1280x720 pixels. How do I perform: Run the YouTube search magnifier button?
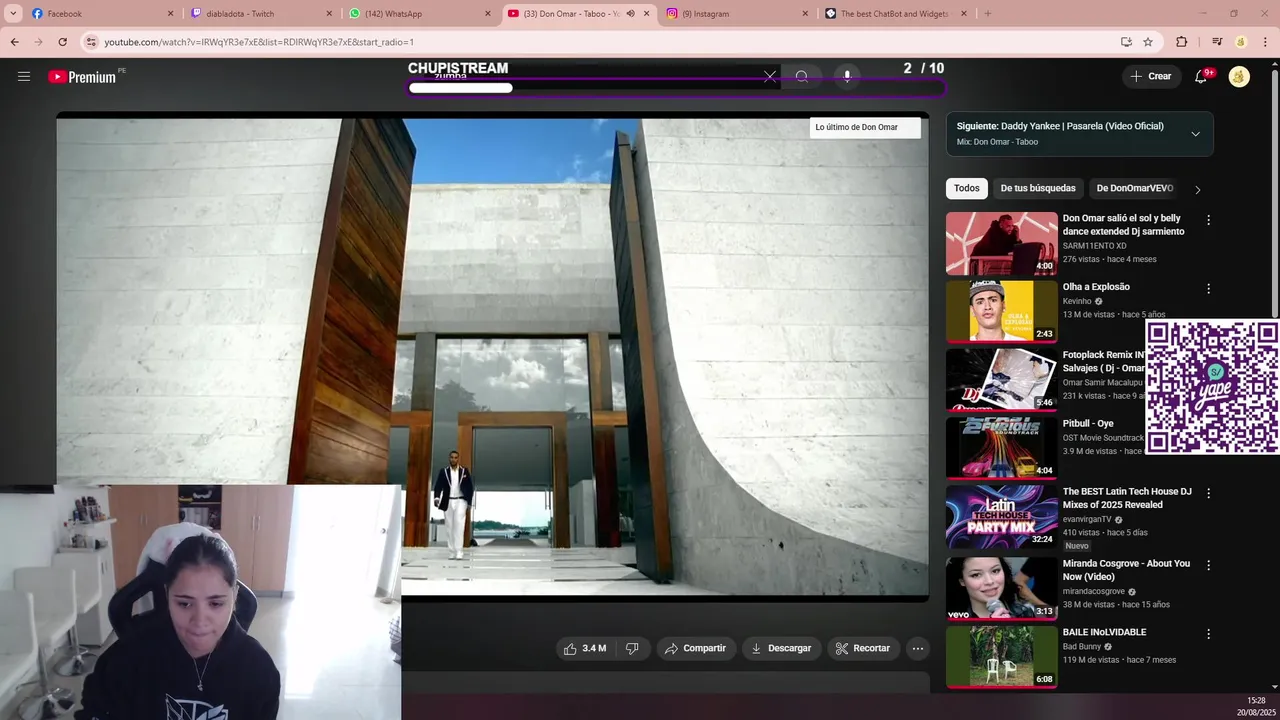(x=801, y=77)
